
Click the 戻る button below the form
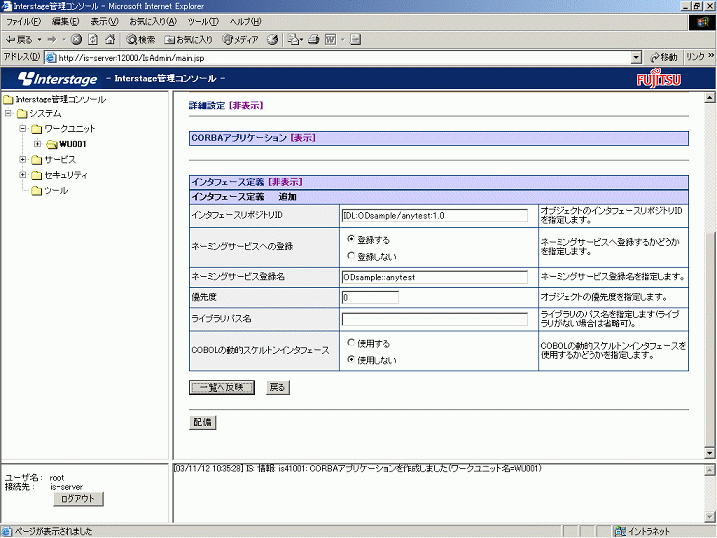(x=278, y=388)
